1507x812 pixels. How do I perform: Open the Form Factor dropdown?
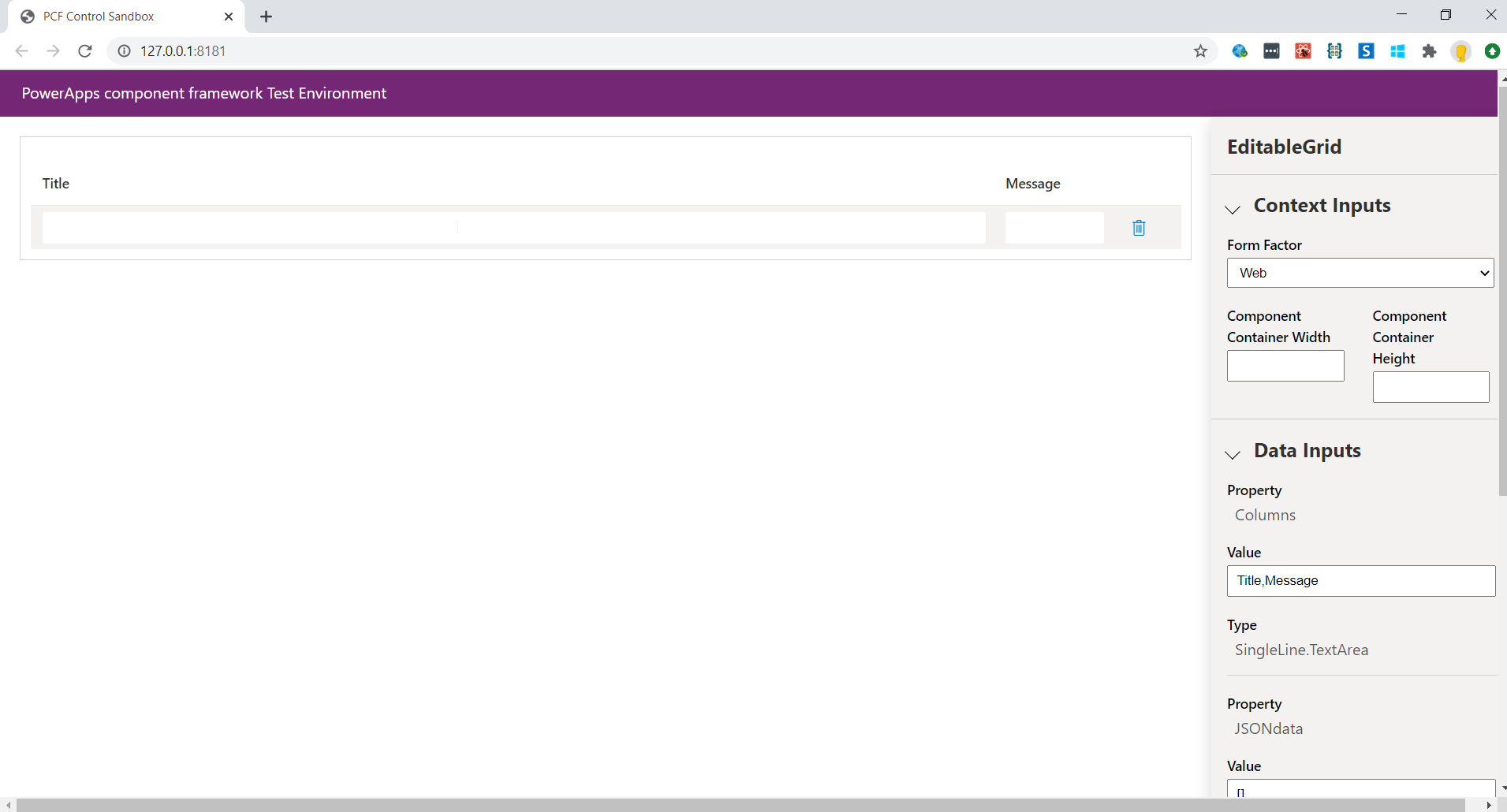(1360, 273)
